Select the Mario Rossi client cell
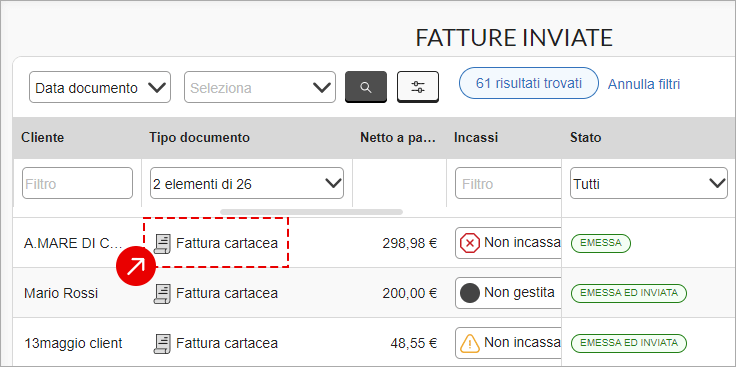The height and width of the screenshot is (367, 736). 61,293
